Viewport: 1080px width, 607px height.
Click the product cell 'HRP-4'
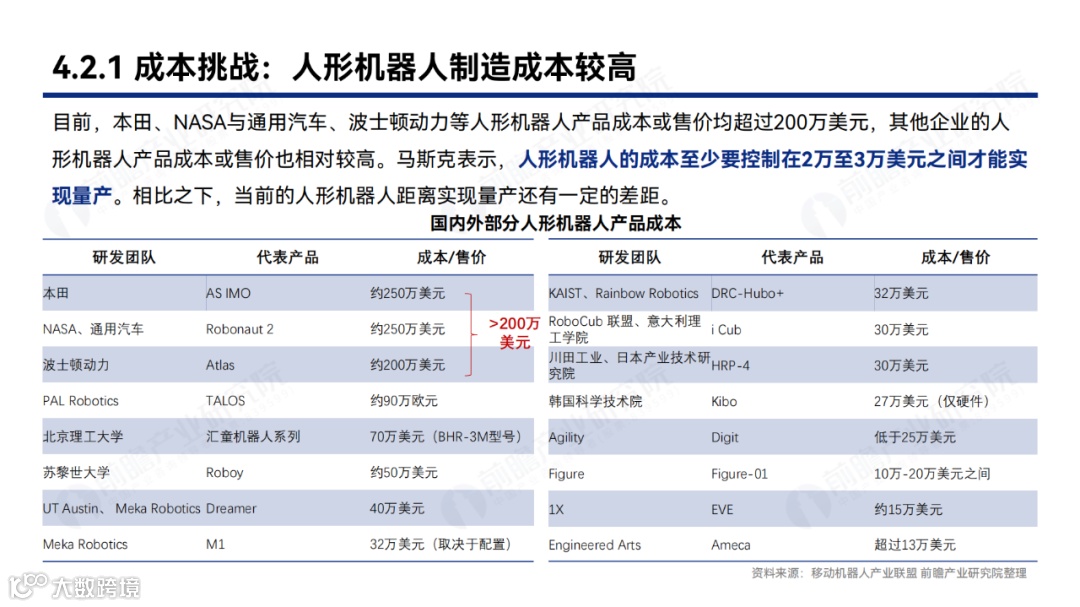click(x=730, y=366)
